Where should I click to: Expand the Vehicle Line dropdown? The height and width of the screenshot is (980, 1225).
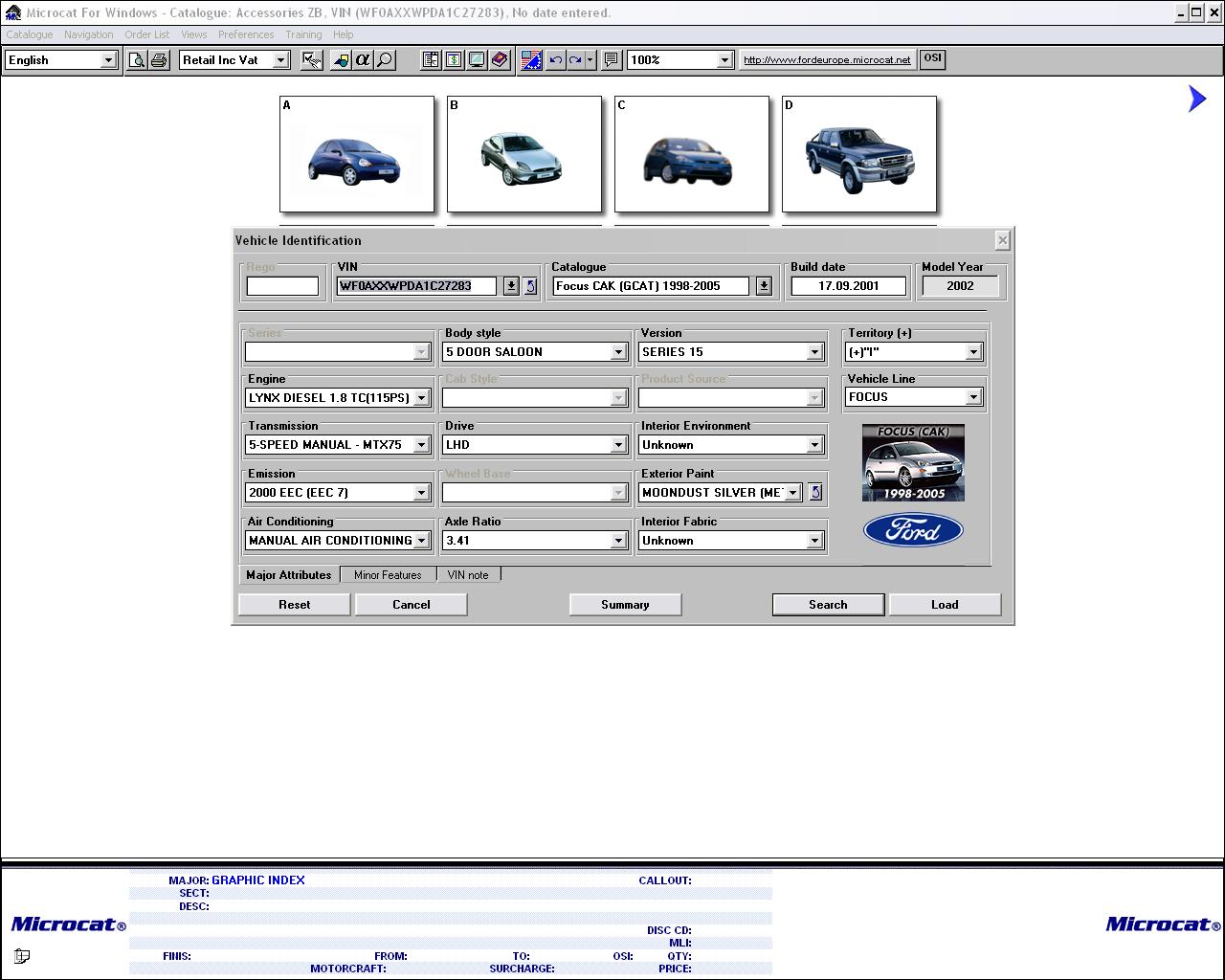tap(973, 397)
